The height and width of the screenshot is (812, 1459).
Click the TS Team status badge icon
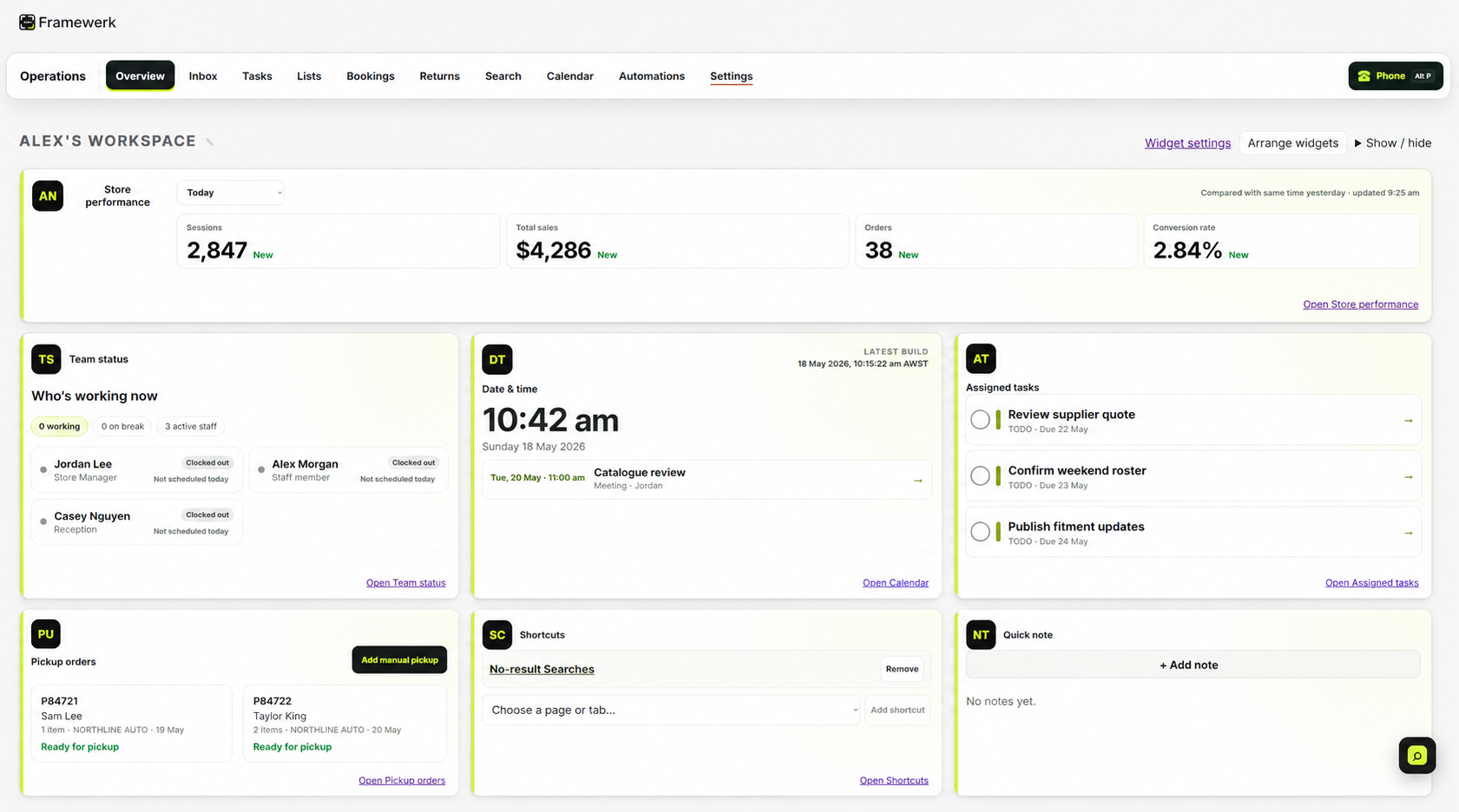(x=46, y=359)
